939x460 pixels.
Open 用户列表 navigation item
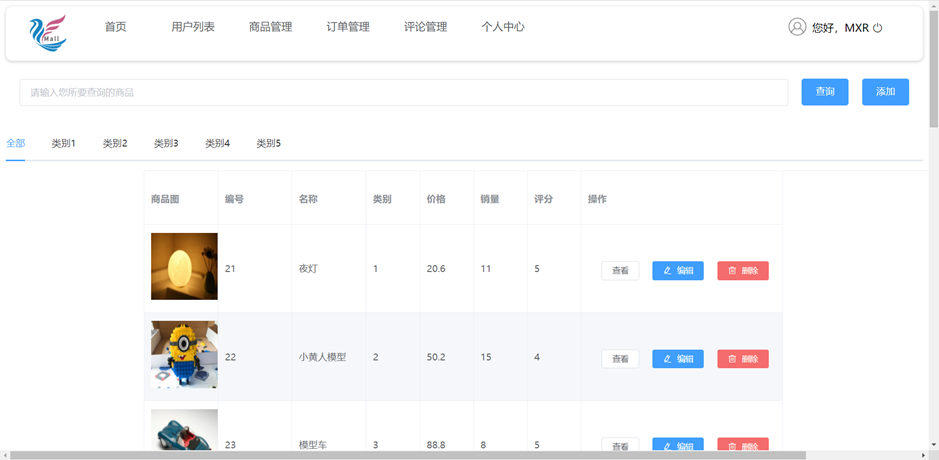(x=193, y=27)
